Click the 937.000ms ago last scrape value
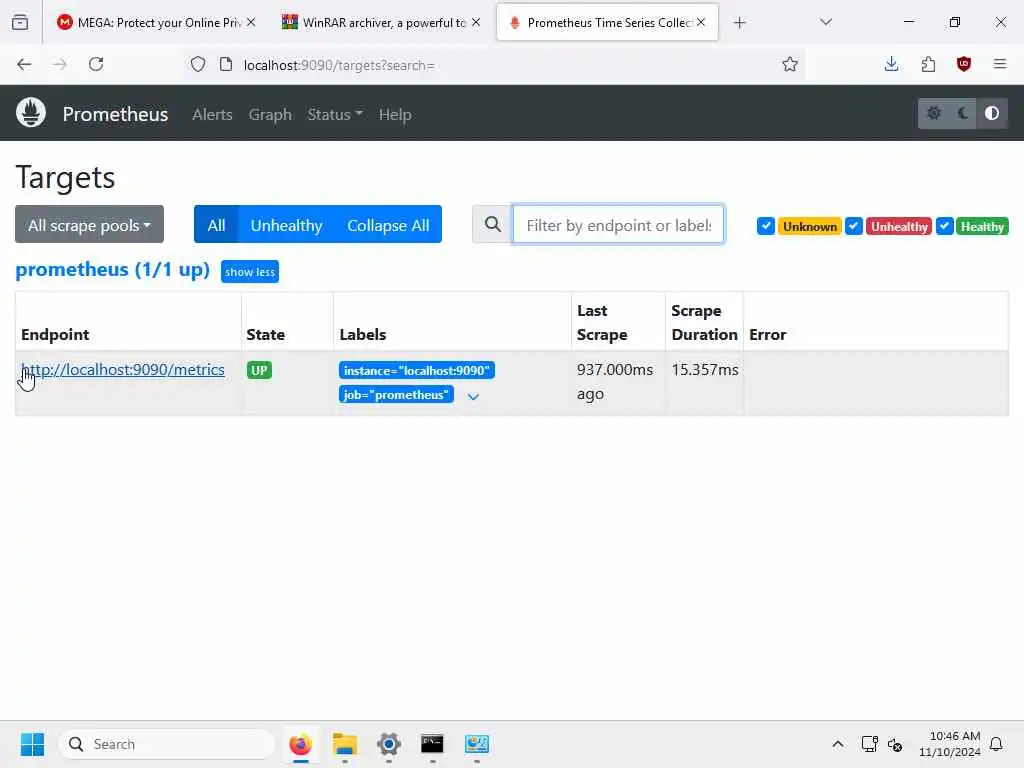This screenshot has height=768, width=1024. tap(615, 381)
